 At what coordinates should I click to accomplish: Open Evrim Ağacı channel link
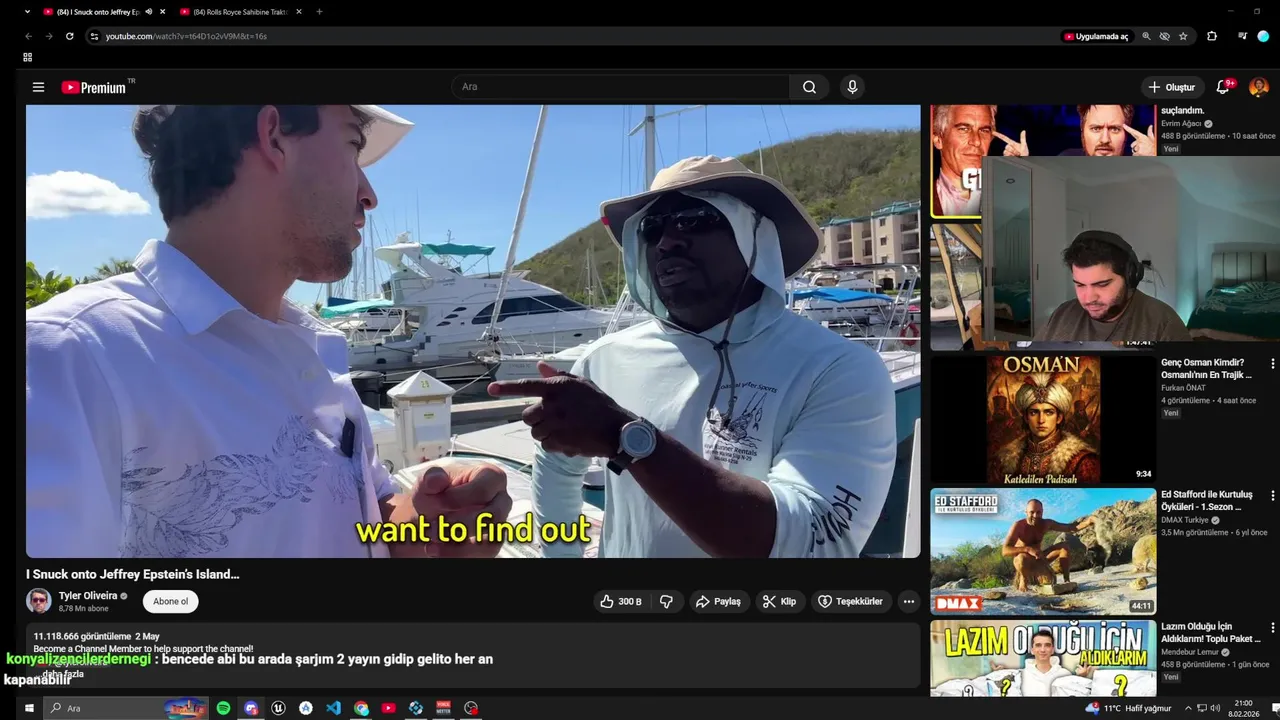(1181, 124)
